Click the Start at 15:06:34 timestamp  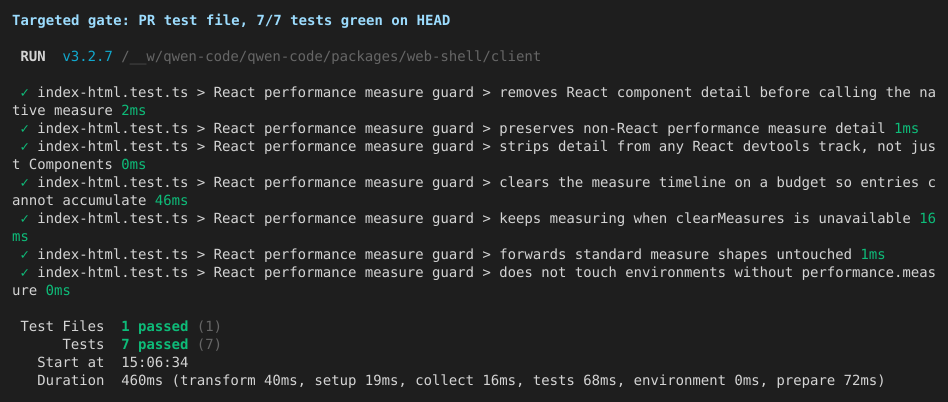(x=155, y=363)
